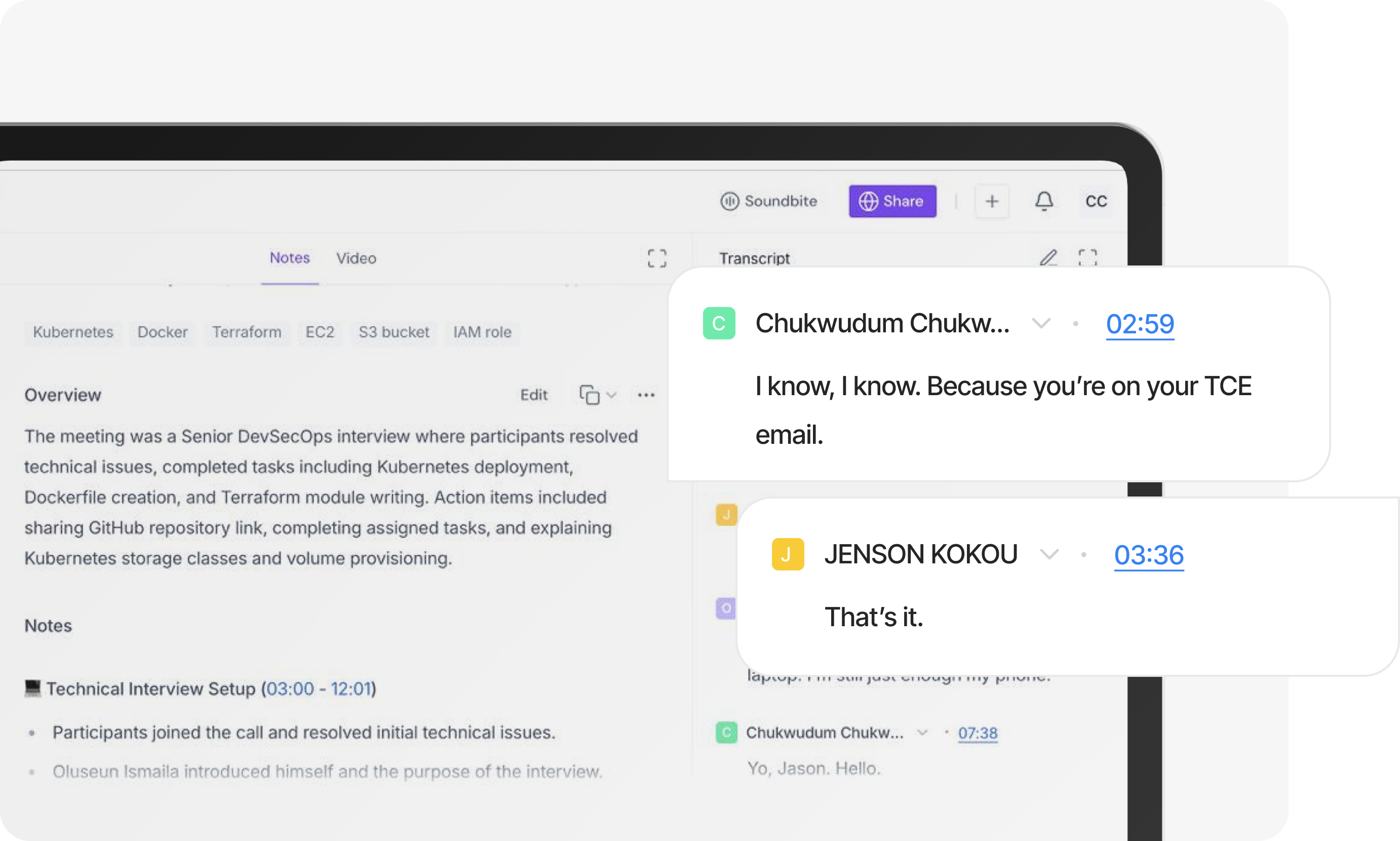This screenshot has height=841, width=1400.
Task: Expand the Notes panel to fullscreen
Action: (x=658, y=258)
